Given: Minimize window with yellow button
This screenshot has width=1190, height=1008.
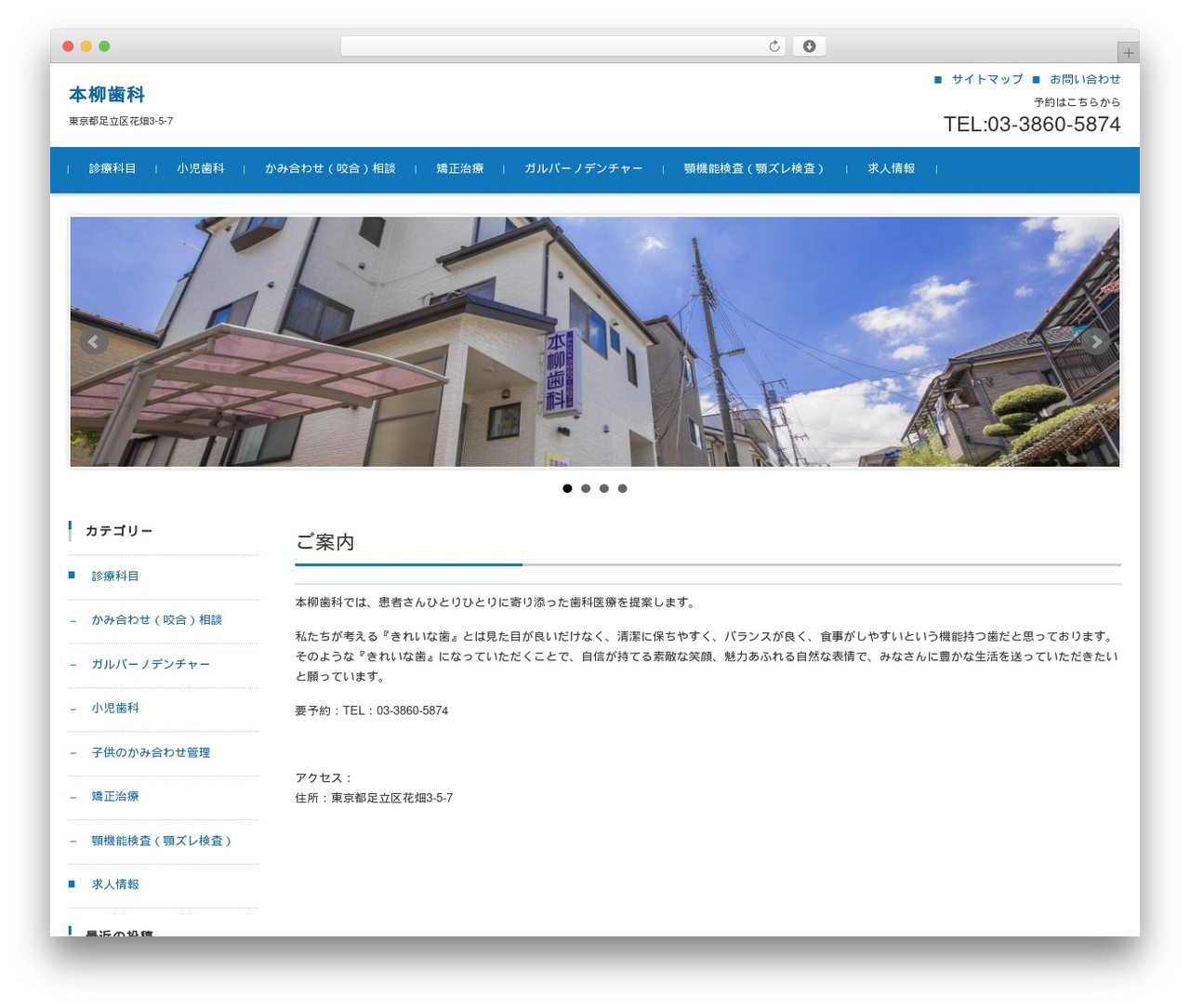Looking at the screenshot, I should (x=86, y=46).
